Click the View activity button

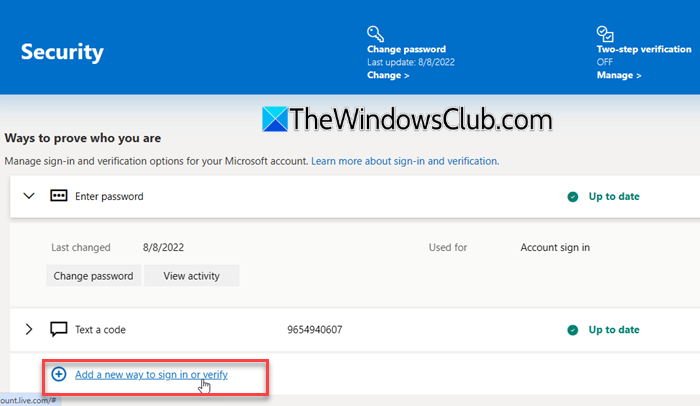192,276
